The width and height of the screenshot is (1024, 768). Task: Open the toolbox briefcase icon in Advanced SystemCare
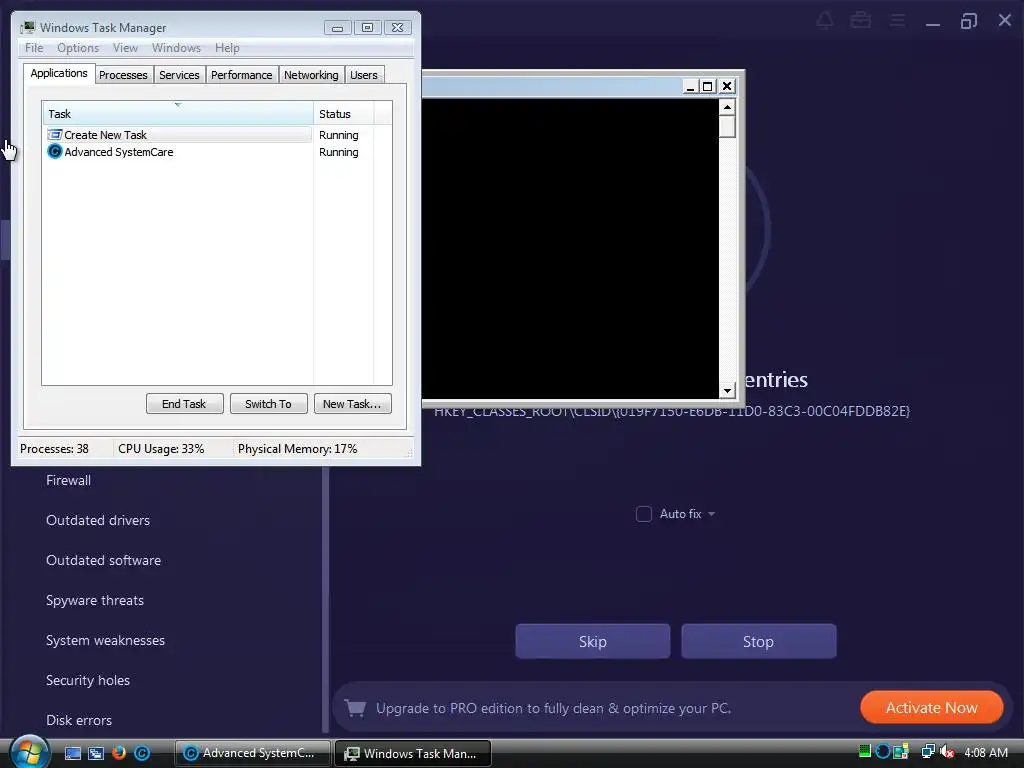861,21
